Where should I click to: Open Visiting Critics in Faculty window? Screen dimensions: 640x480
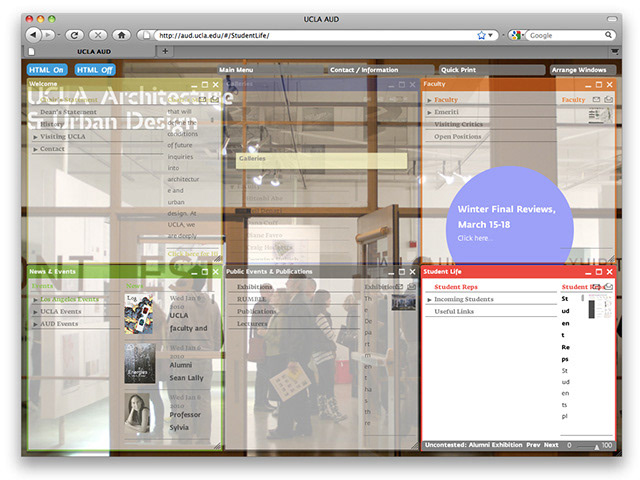tap(458, 124)
